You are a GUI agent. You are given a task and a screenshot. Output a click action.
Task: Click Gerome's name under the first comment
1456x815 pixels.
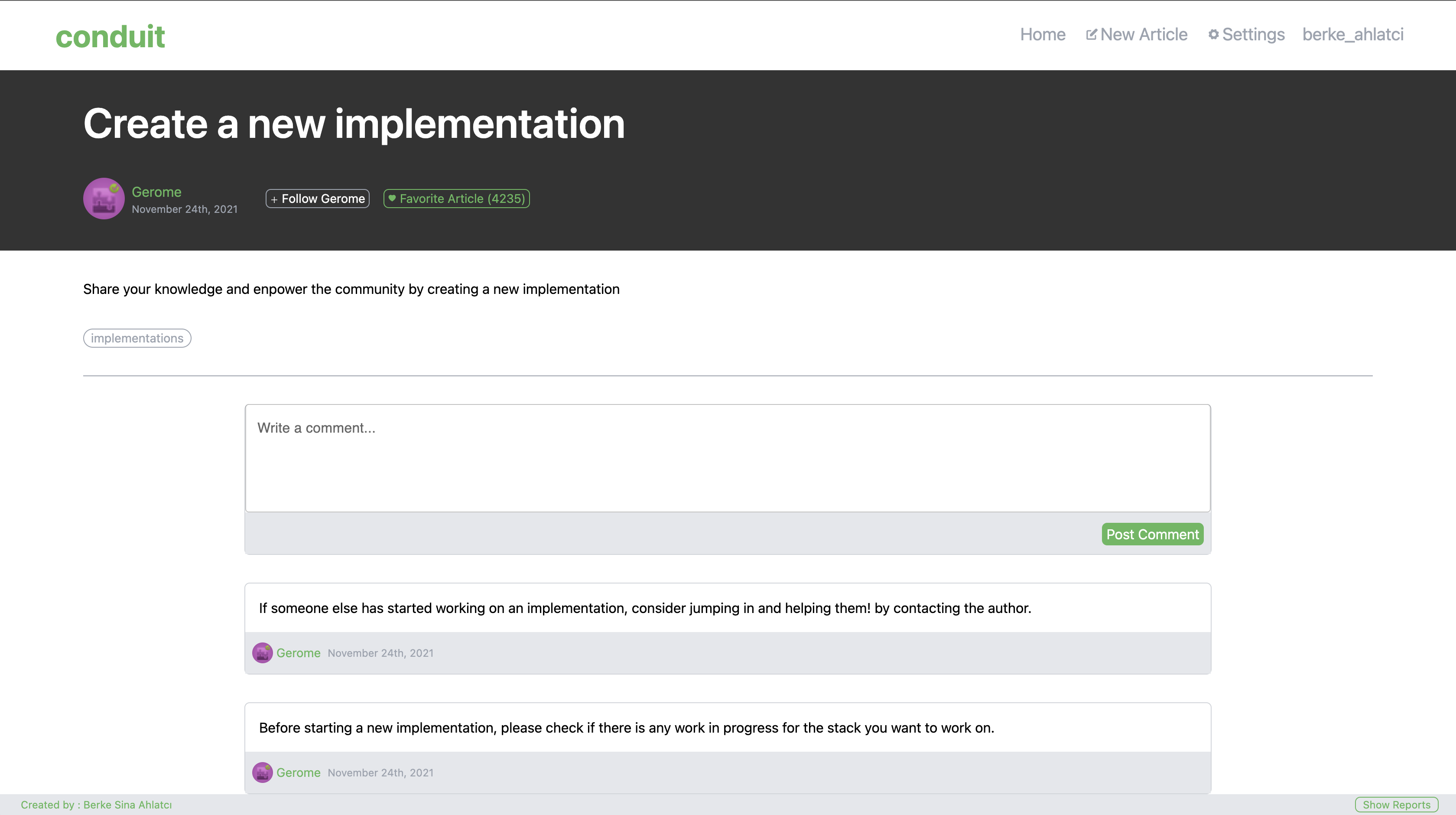point(299,653)
